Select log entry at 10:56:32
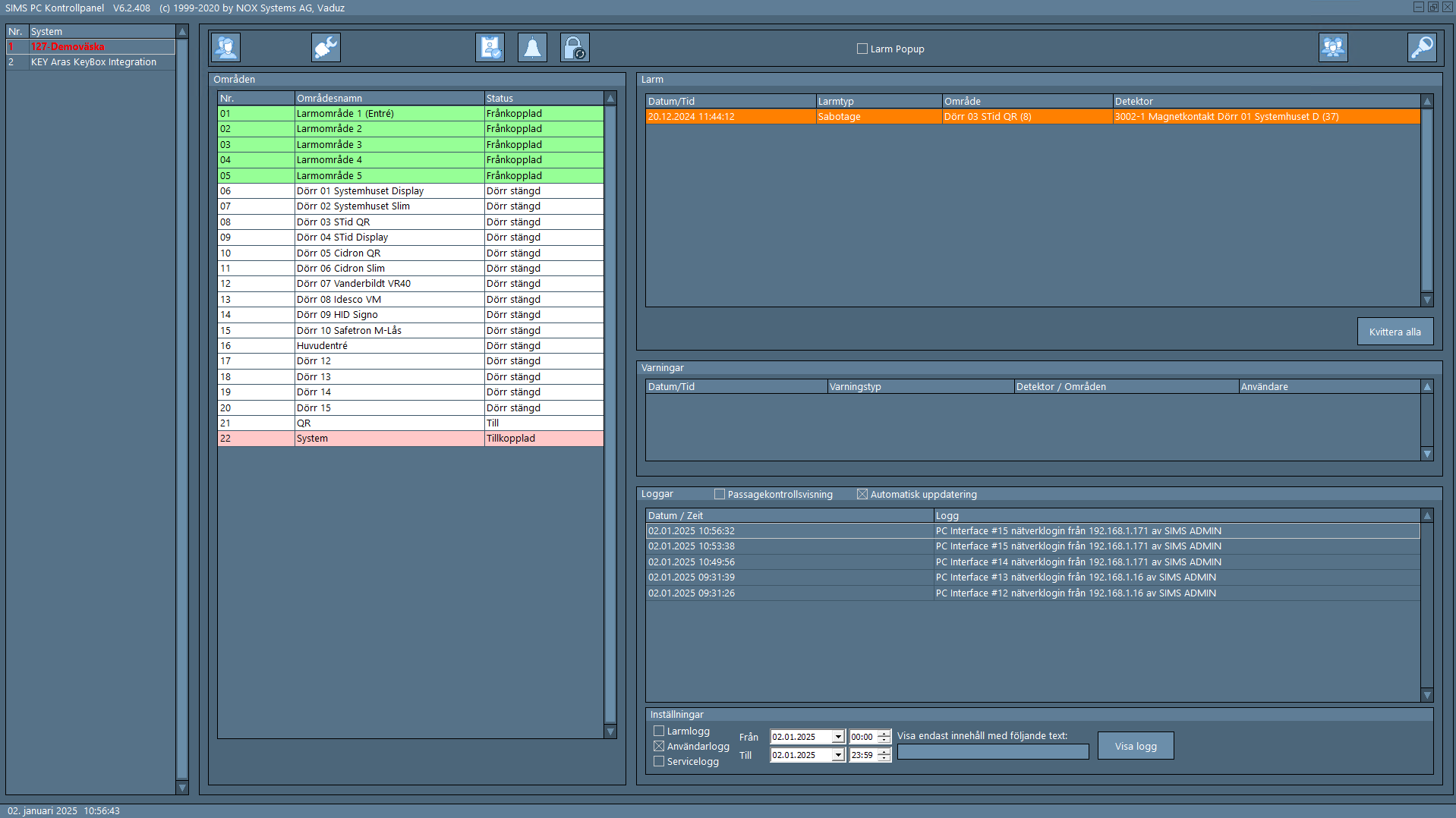 1033,531
